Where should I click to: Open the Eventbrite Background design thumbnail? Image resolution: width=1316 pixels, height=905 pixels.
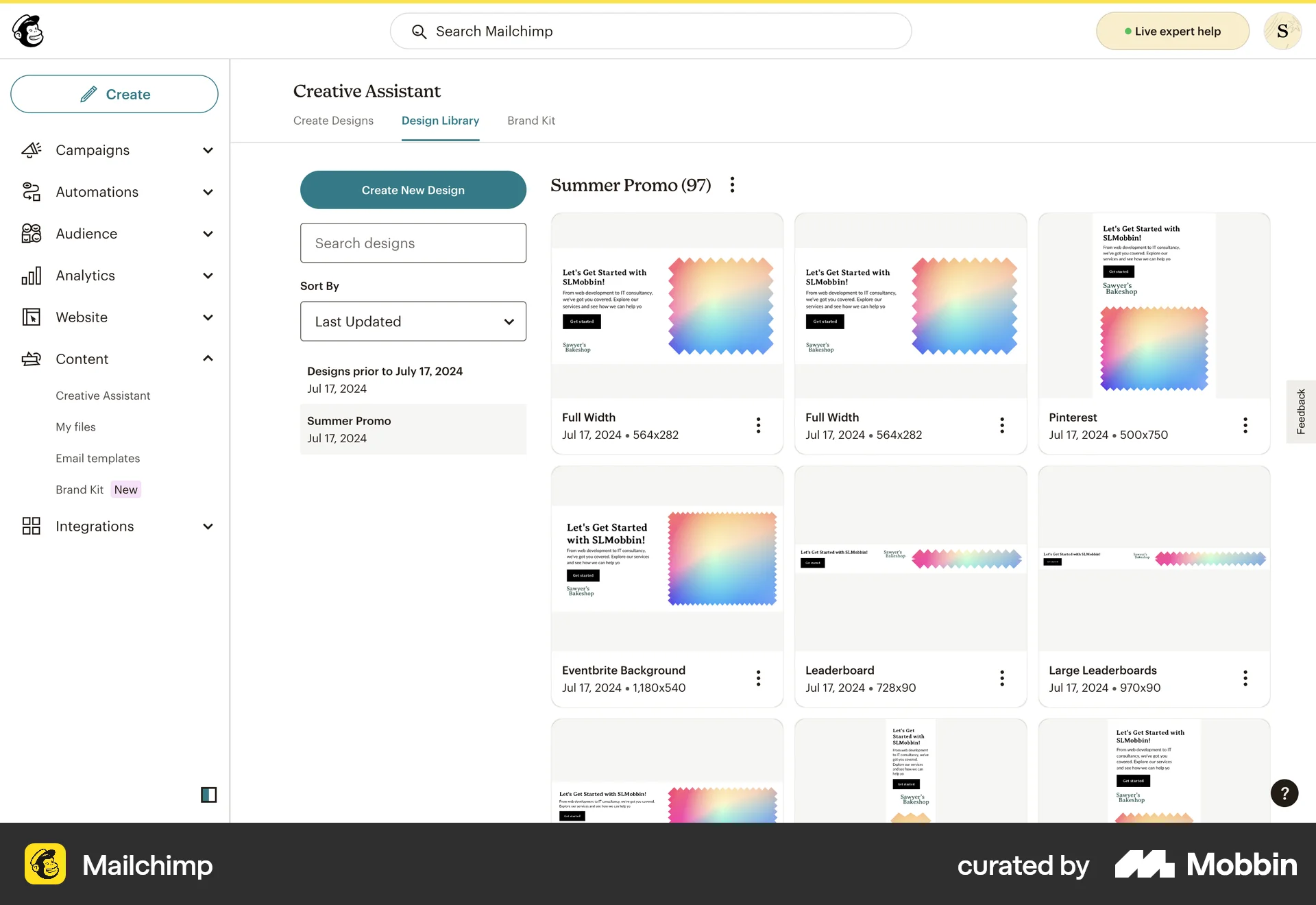pyautogui.click(x=667, y=559)
